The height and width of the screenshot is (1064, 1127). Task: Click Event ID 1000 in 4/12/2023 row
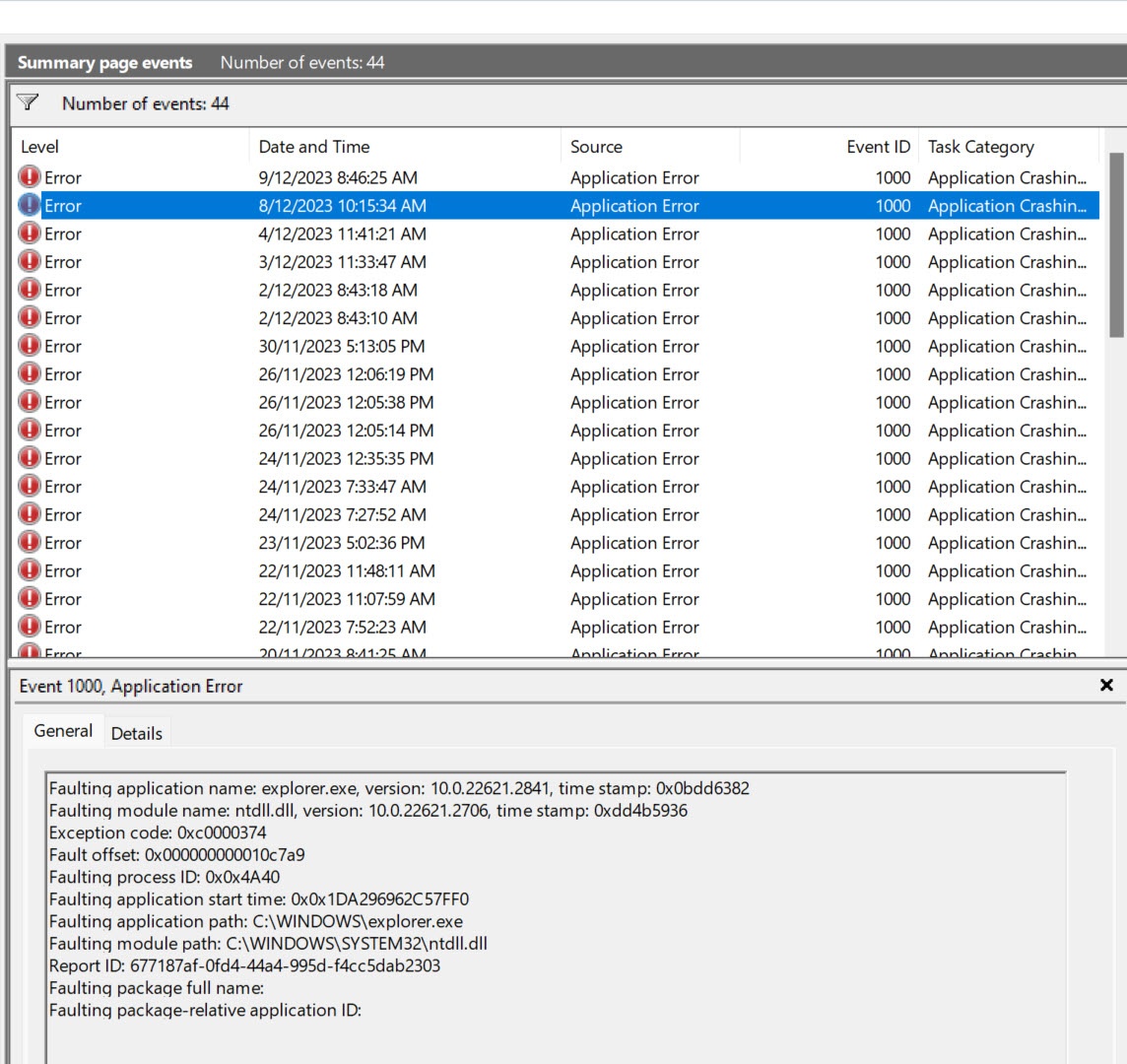point(893,233)
